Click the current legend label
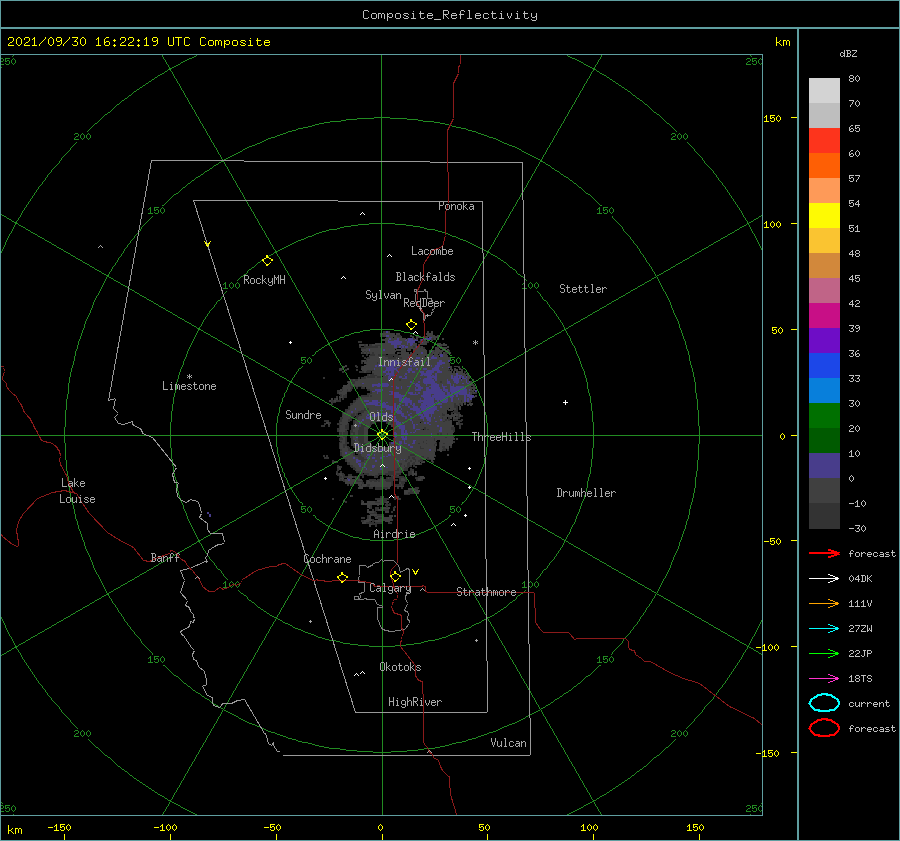 (x=868, y=703)
